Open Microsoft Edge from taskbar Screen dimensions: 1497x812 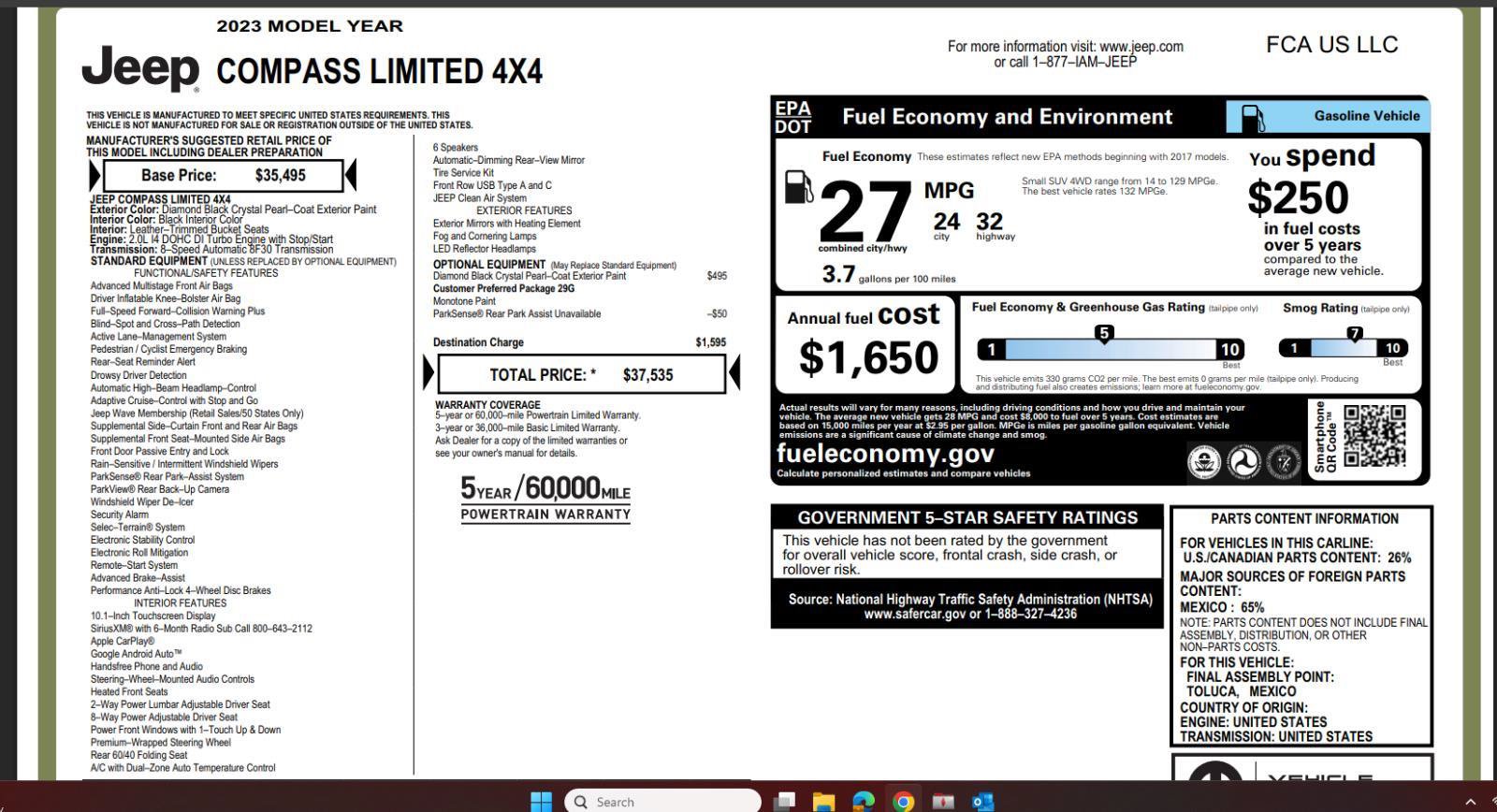coord(863,802)
